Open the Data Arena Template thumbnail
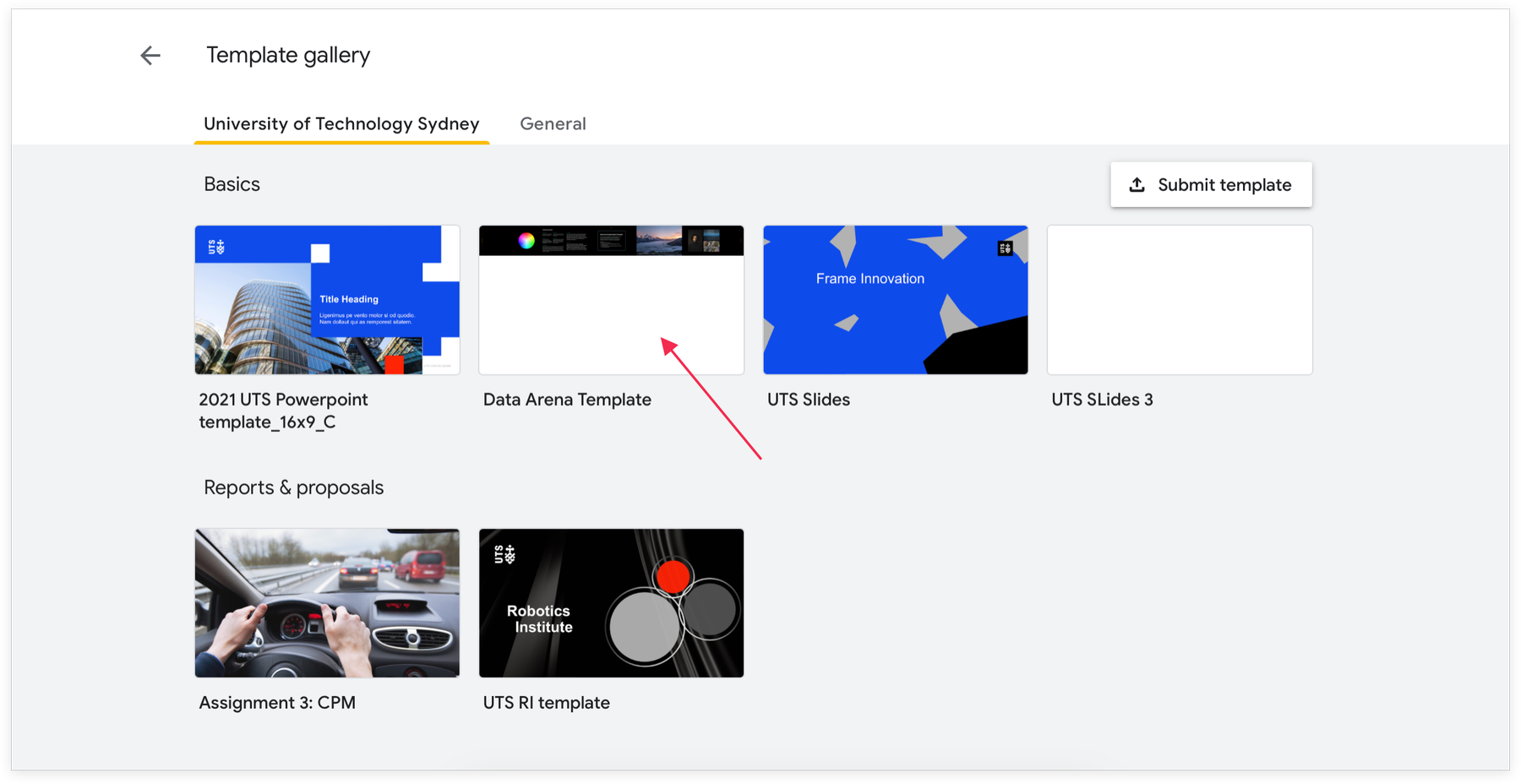Image resolution: width=1521 pixels, height=784 pixels. (611, 300)
